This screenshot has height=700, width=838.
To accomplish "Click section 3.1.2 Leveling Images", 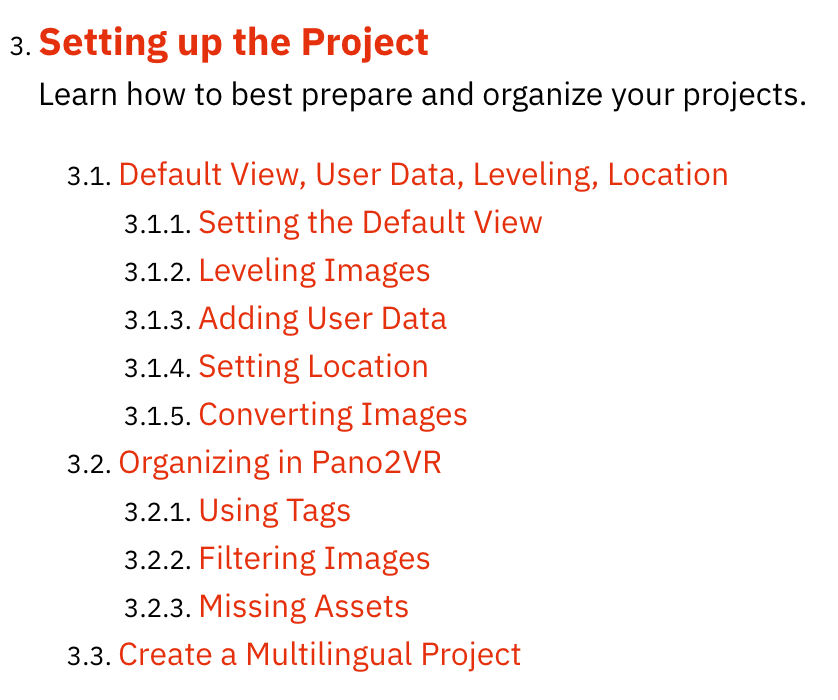I will coord(314,270).
